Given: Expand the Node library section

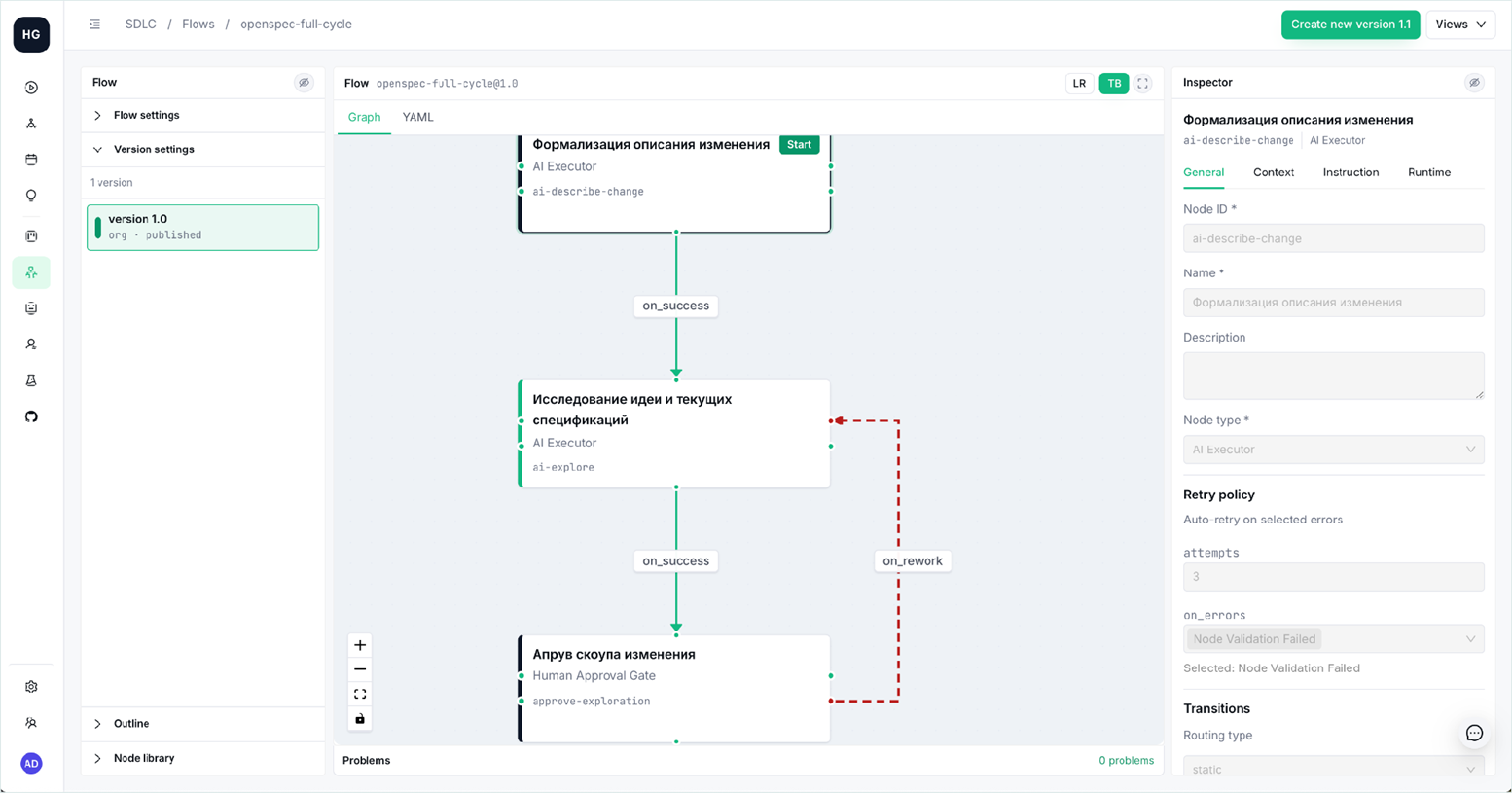Looking at the screenshot, I should (x=202, y=758).
